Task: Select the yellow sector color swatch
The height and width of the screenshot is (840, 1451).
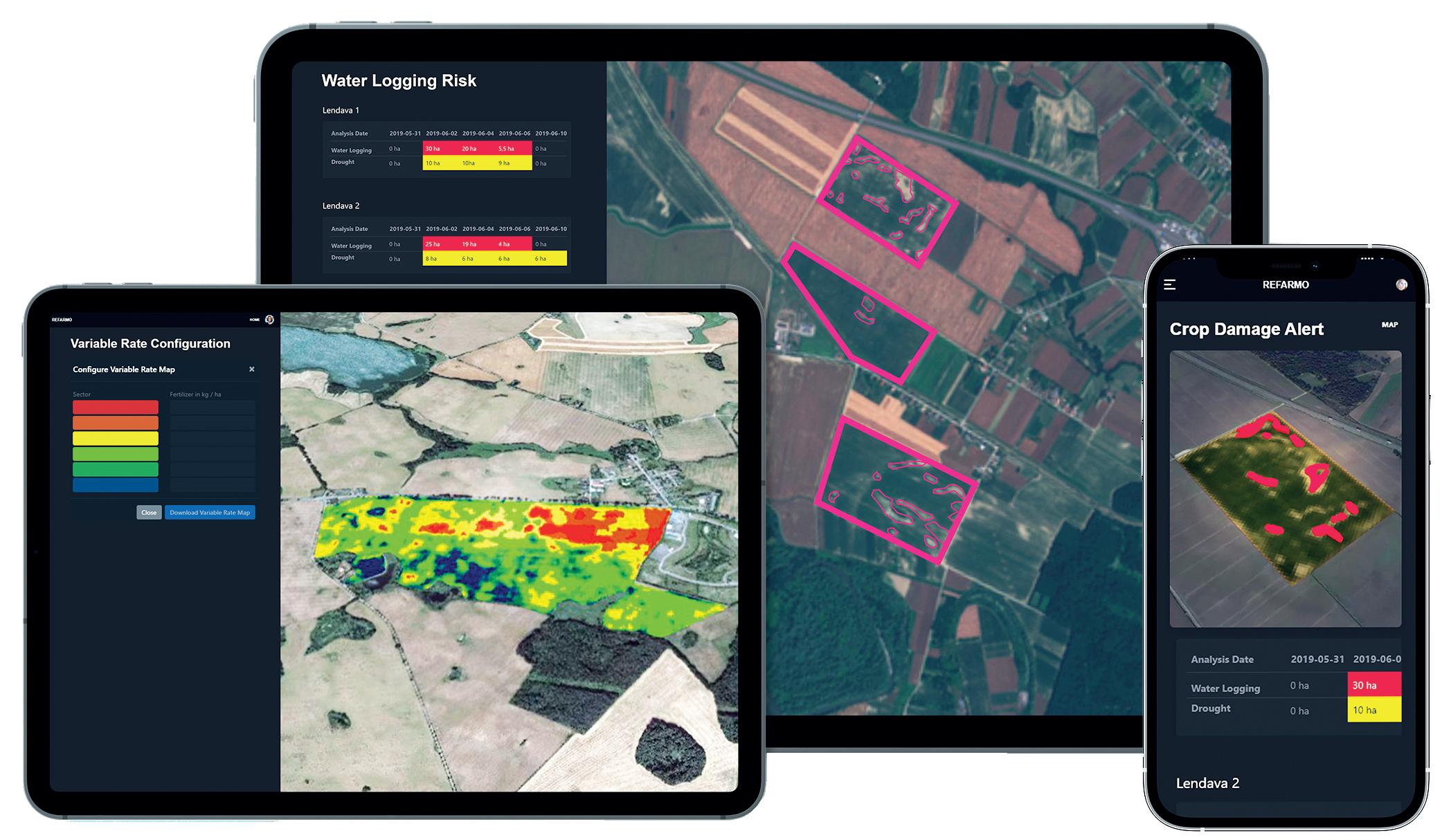Action: coord(116,439)
